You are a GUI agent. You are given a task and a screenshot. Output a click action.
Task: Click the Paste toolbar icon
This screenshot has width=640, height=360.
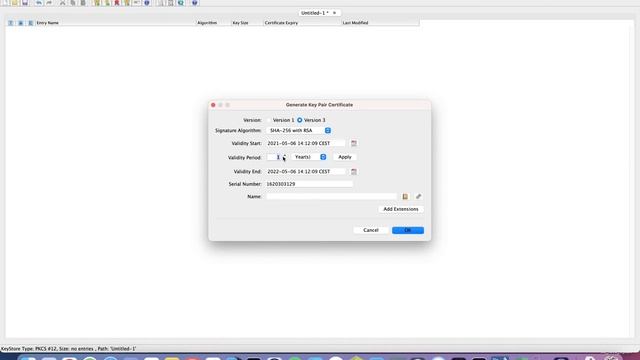click(83, 2)
